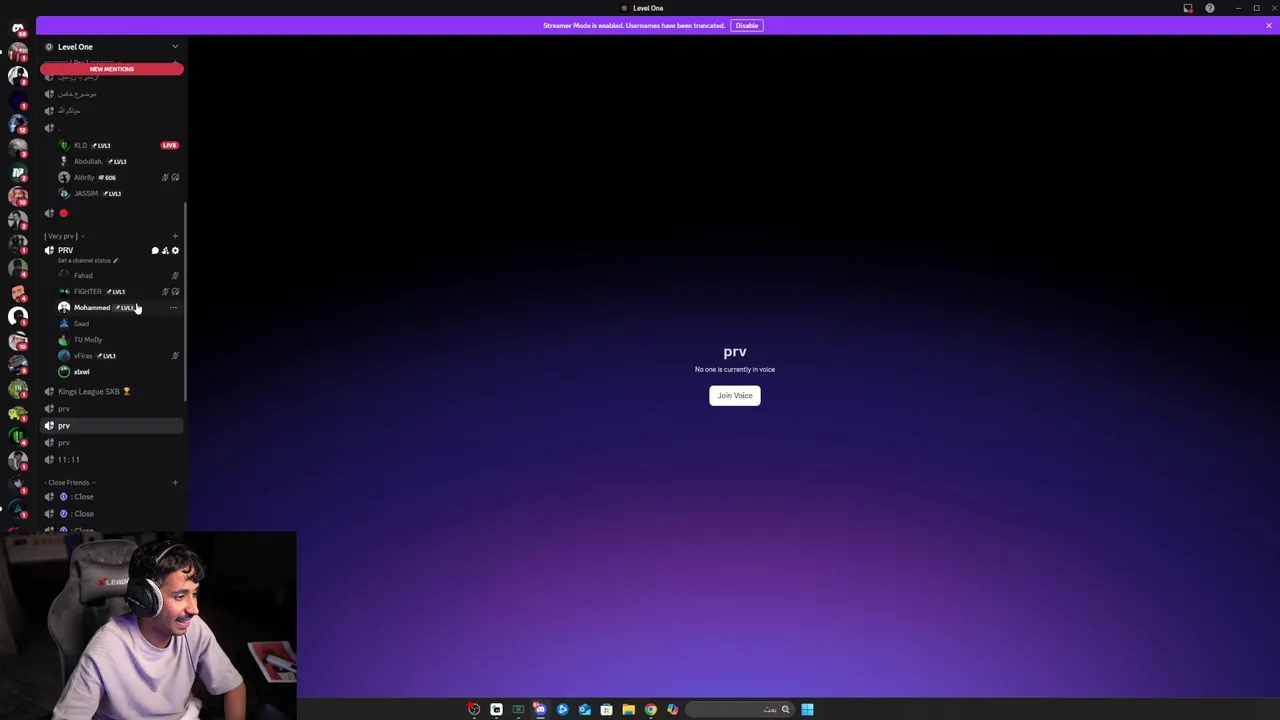Add a channel to the Very prv category
This screenshot has width=1280, height=720.
point(175,236)
